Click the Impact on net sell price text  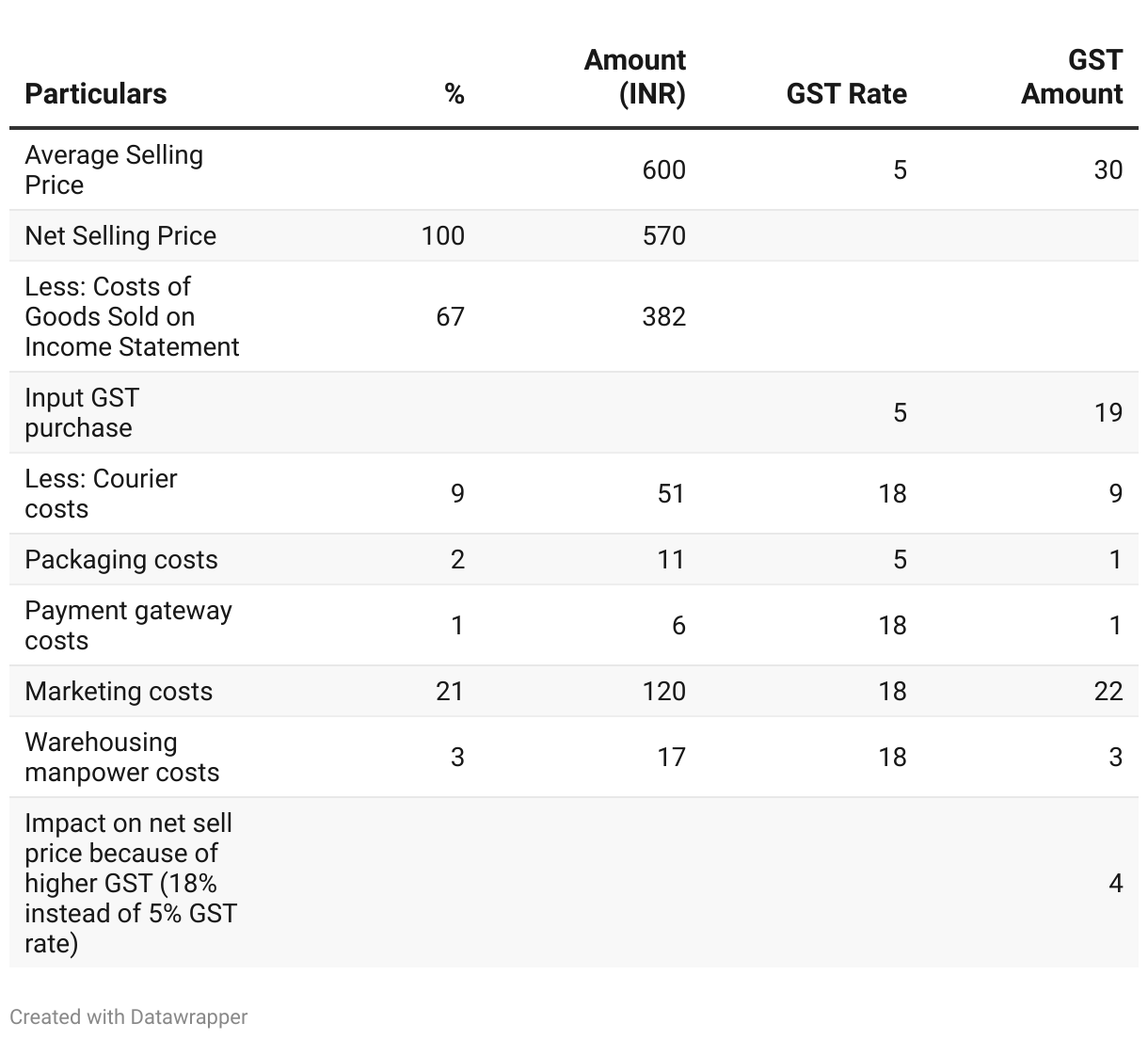(x=130, y=883)
